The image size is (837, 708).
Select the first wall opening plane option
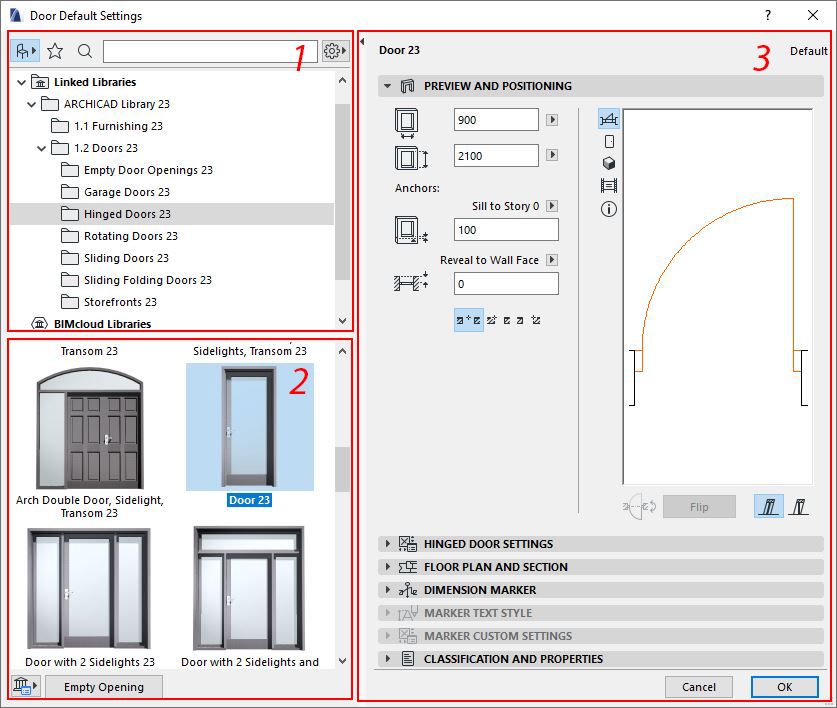point(769,506)
